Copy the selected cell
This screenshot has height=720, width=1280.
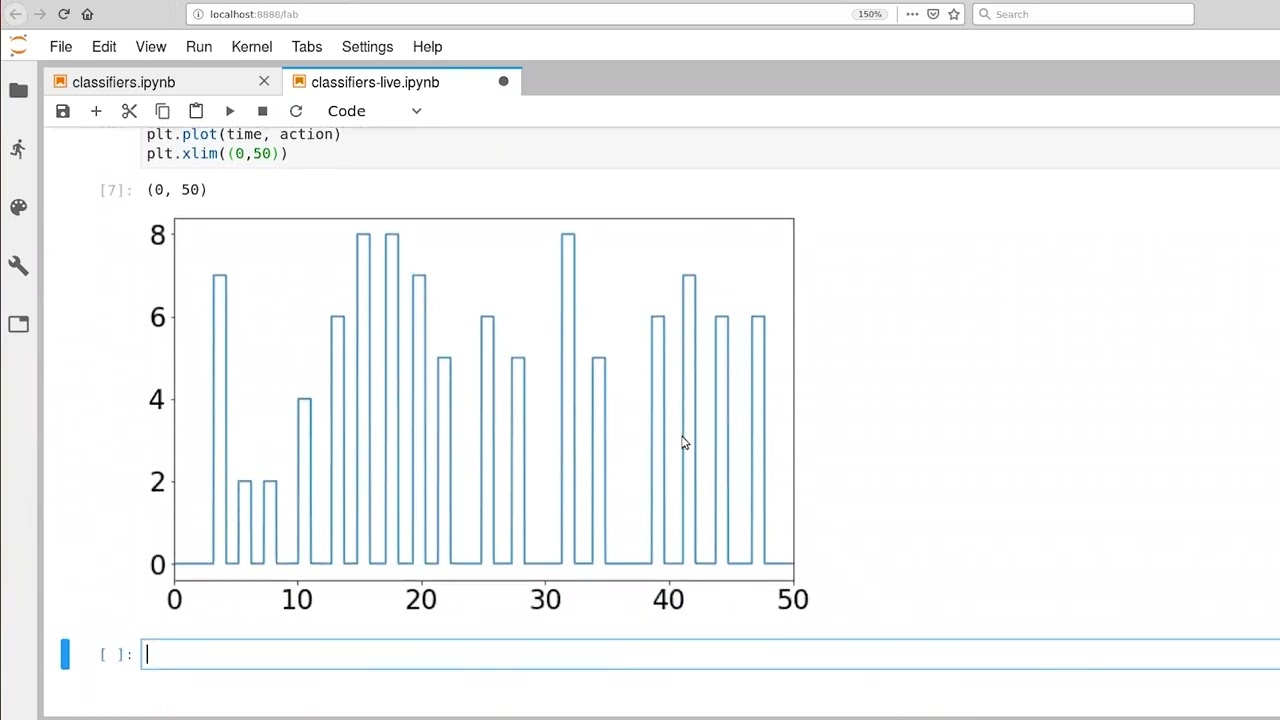pos(162,111)
